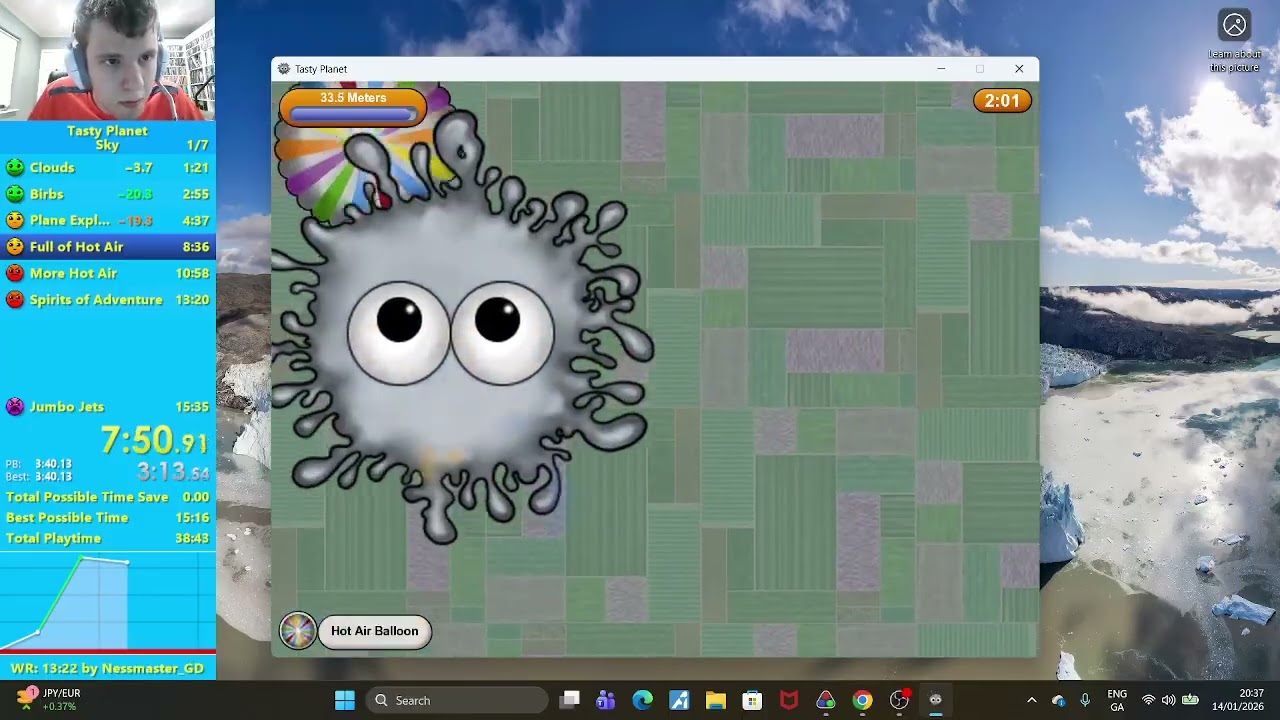The image size is (1280, 720).
Task: Click the Hot Air Balloon target icon
Action: tap(297, 631)
